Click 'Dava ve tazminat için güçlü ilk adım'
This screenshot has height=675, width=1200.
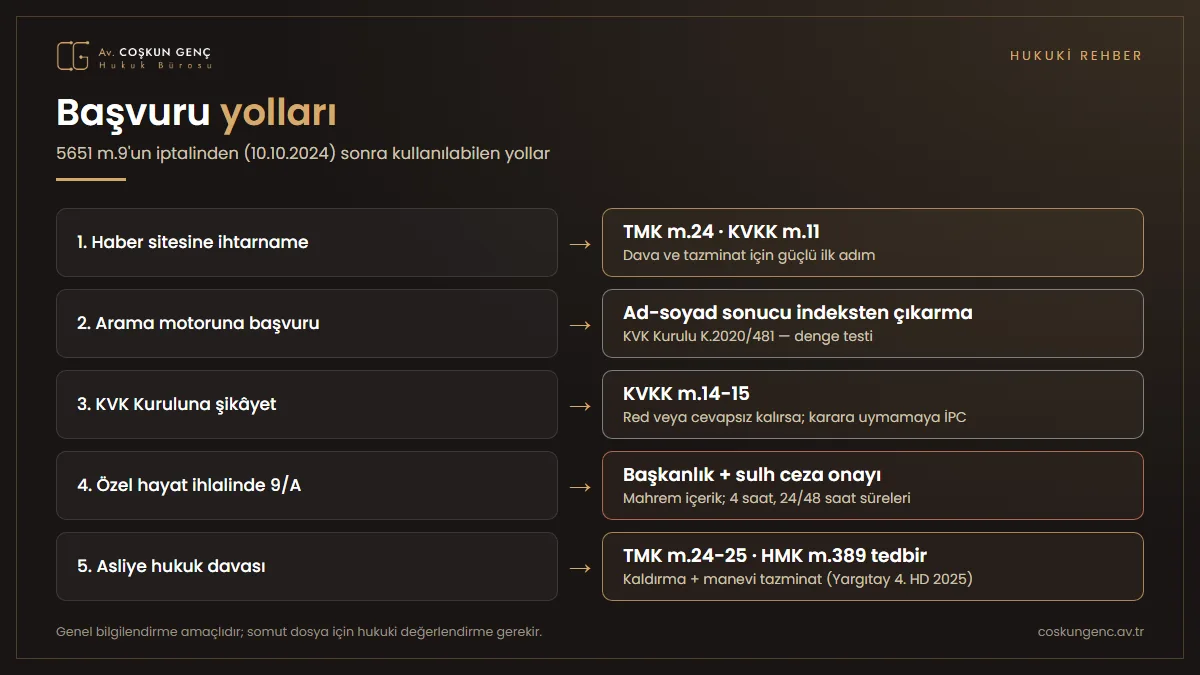click(749, 255)
